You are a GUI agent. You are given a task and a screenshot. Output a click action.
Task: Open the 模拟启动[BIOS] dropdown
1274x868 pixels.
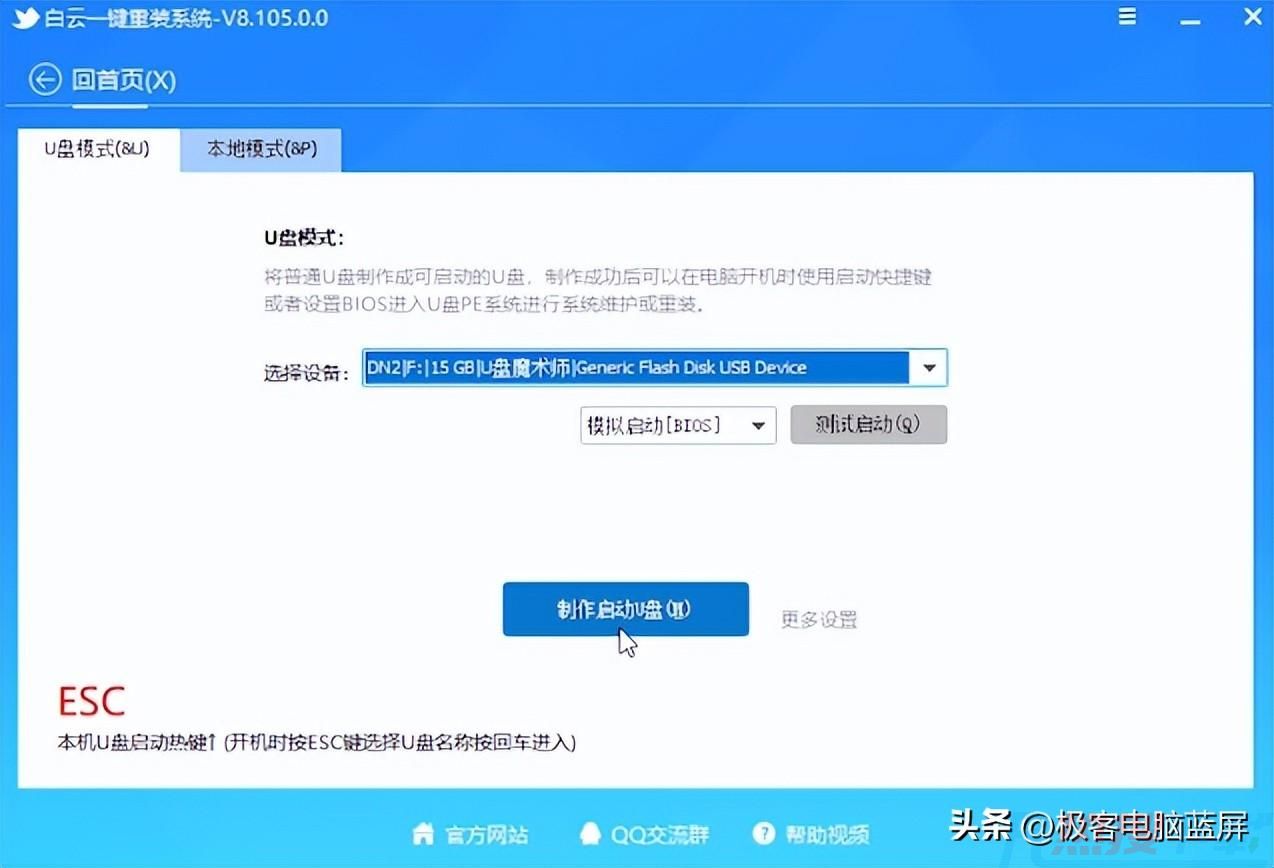[x=678, y=425]
